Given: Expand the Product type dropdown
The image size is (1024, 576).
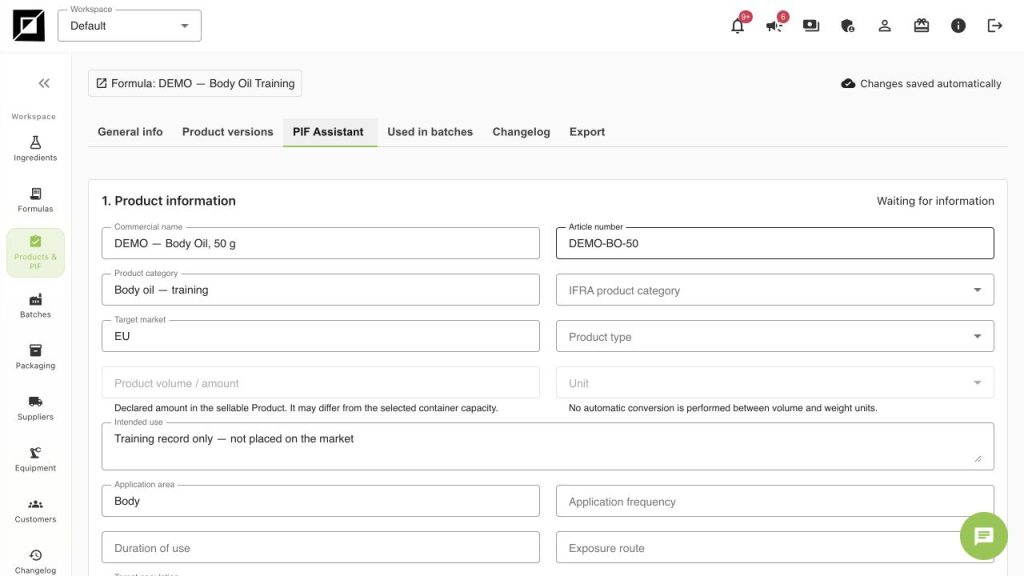Looking at the screenshot, I should click(775, 336).
